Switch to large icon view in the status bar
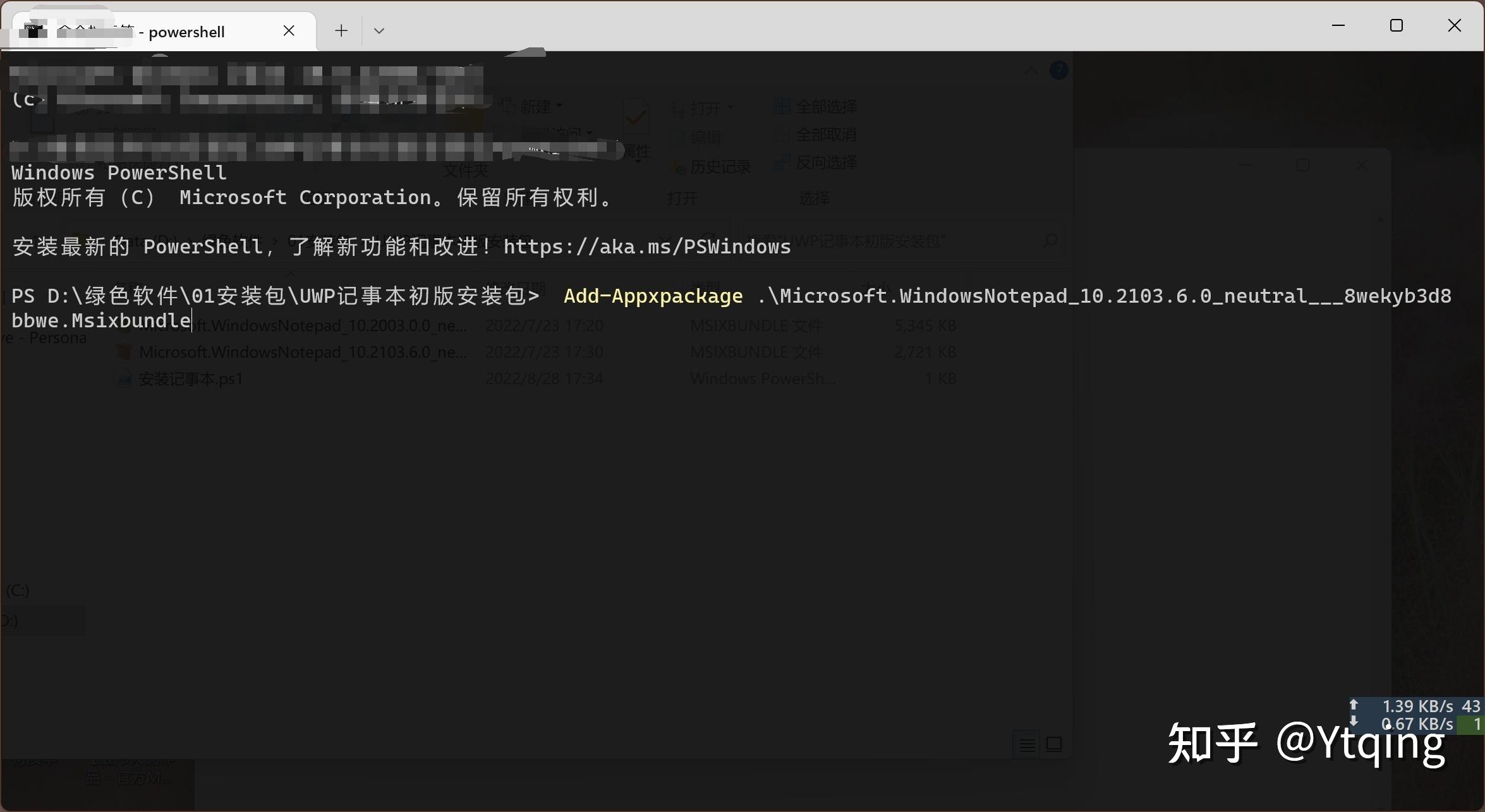Screen dimensions: 1485x812 point(1055,744)
